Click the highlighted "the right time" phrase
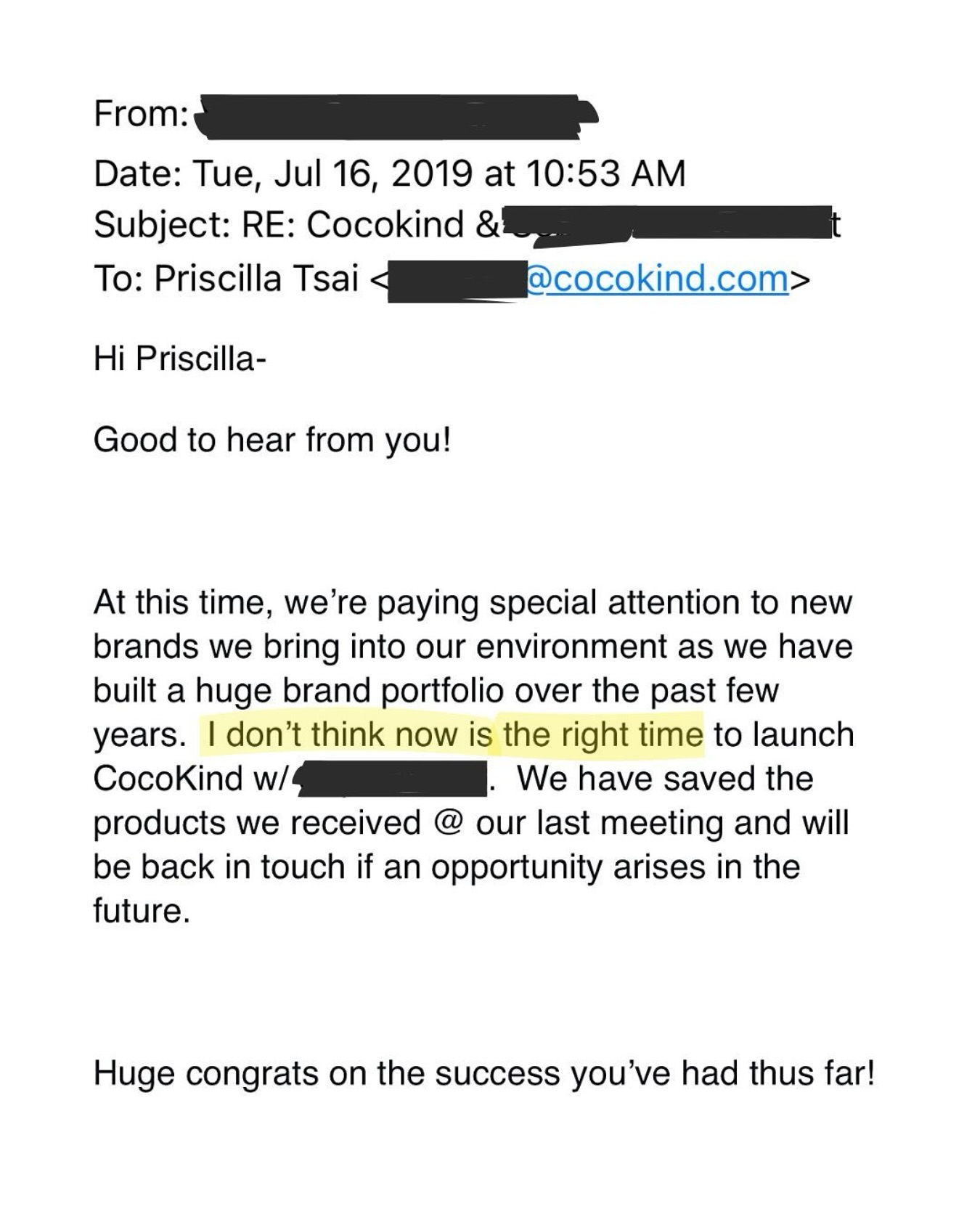The height and width of the screenshot is (1225, 980). click(603, 734)
